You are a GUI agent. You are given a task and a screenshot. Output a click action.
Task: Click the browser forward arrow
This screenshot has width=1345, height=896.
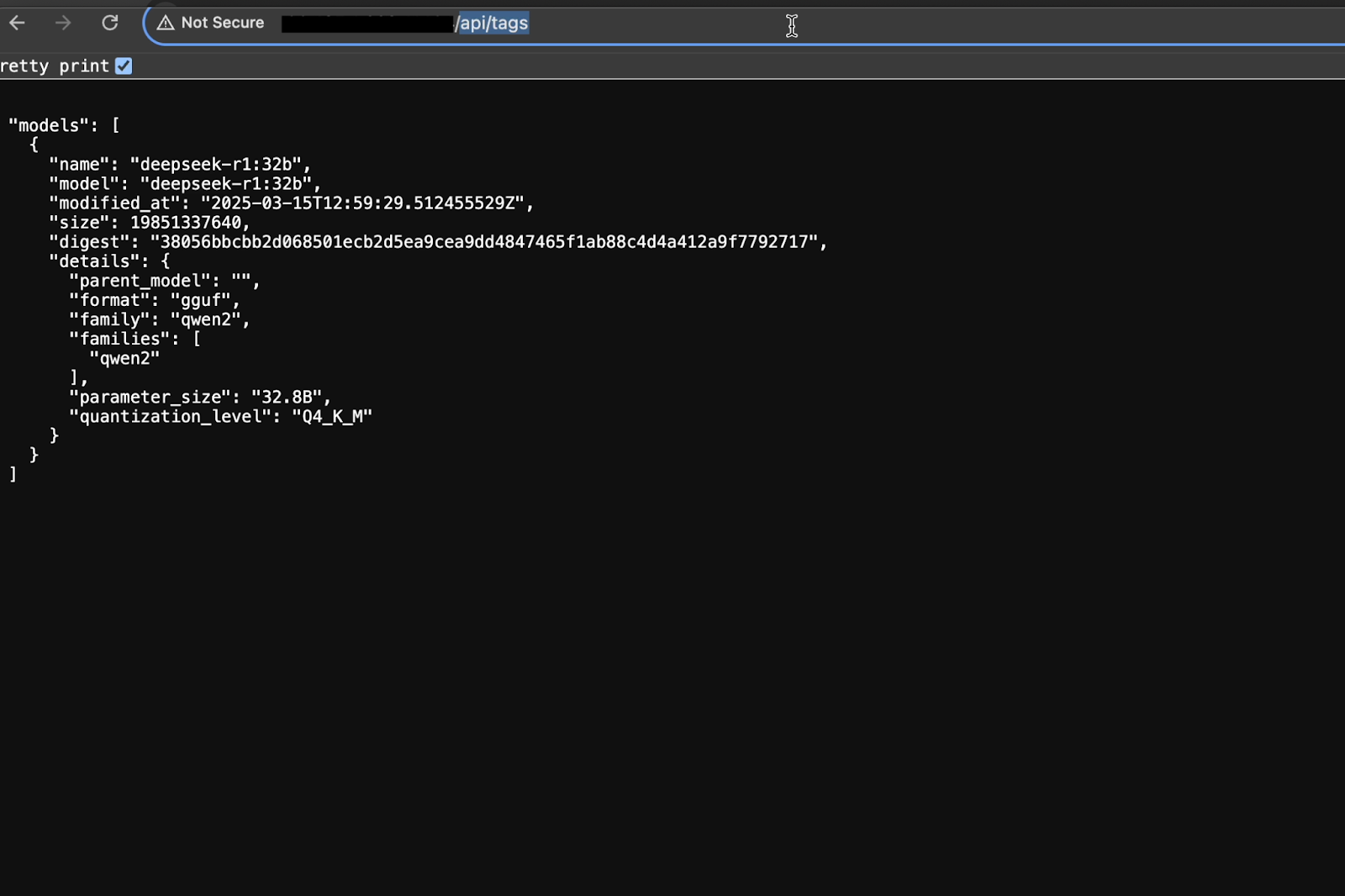pyautogui.click(x=63, y=23)
